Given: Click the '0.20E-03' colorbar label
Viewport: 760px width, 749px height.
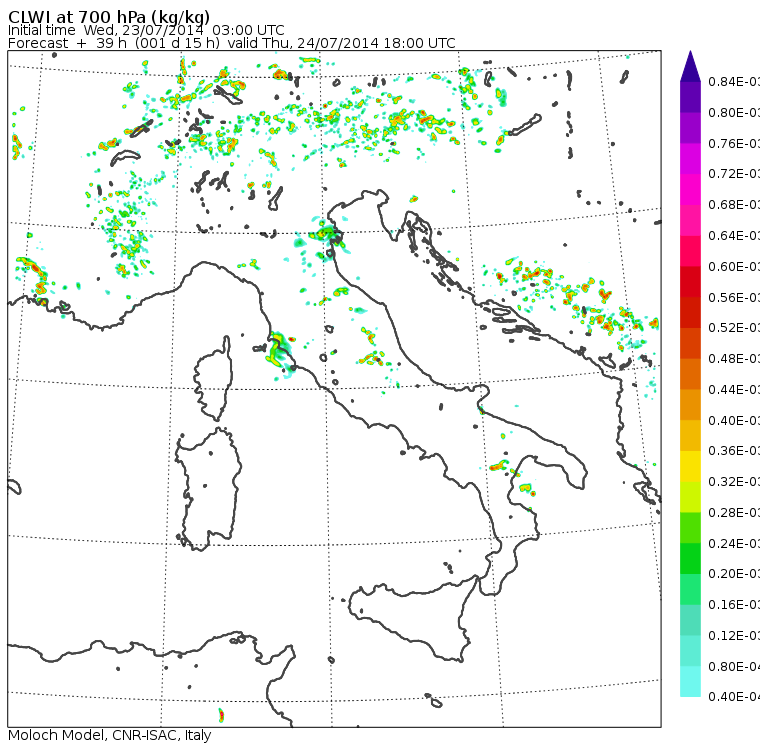Looking at the screenshot, I should (734, 574).
